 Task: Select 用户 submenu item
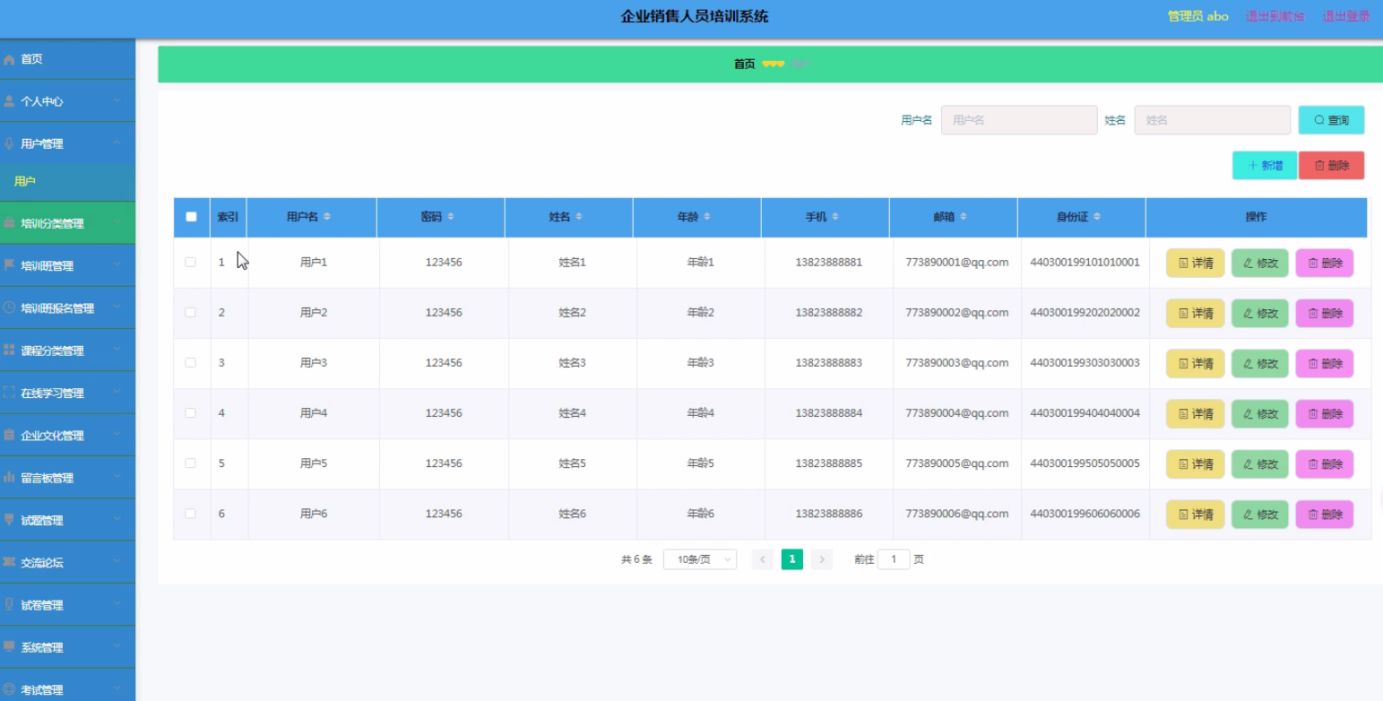(67, 182)
